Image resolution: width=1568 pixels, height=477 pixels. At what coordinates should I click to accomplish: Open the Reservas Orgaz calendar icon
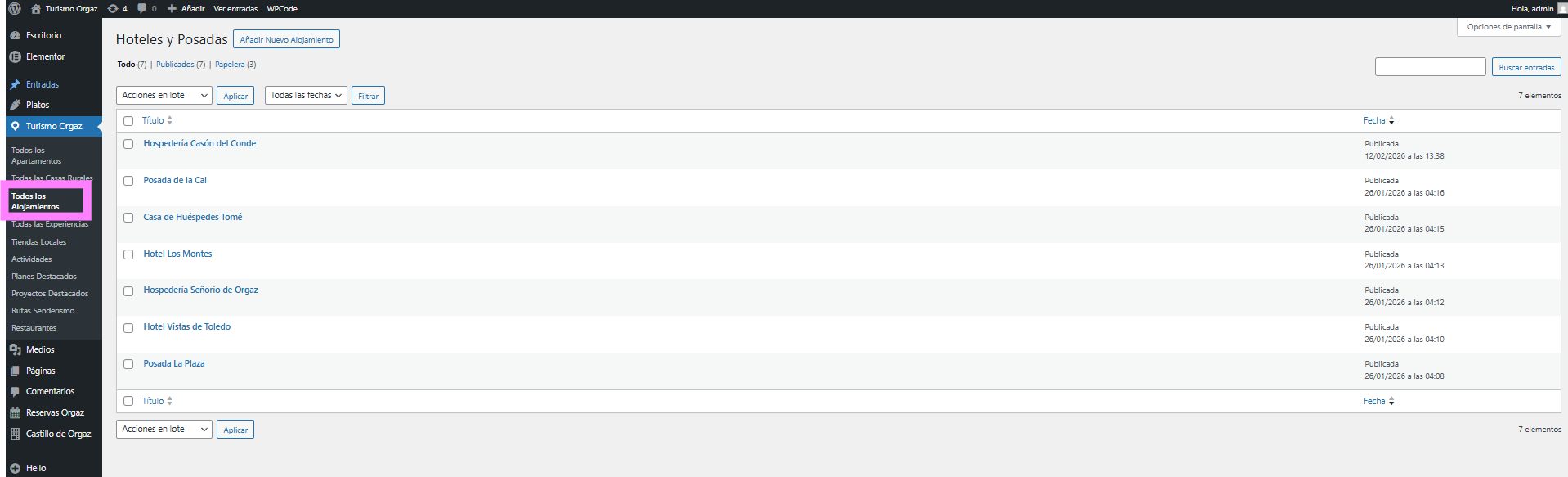click(15, 413)
